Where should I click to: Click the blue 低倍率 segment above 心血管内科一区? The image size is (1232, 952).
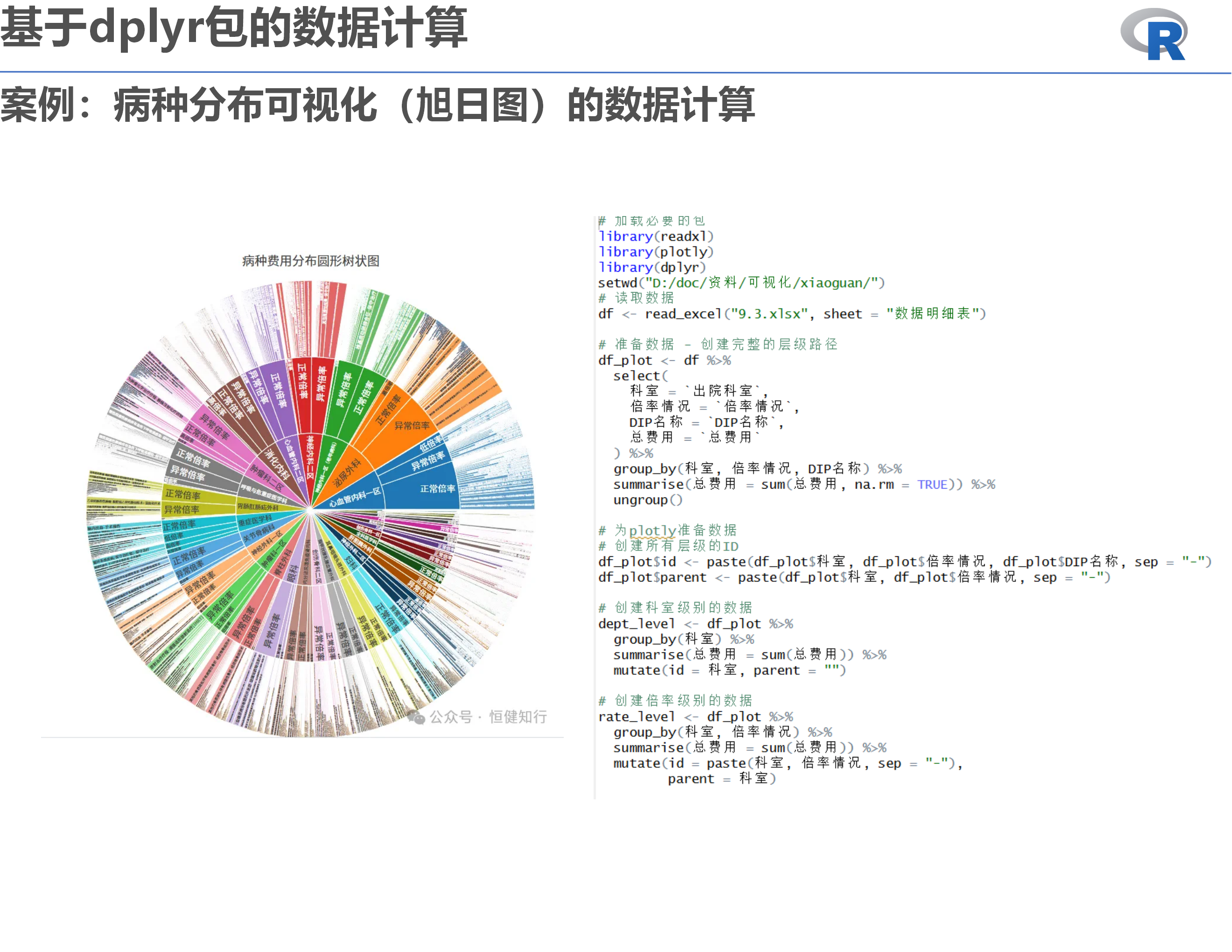(431, 443)
